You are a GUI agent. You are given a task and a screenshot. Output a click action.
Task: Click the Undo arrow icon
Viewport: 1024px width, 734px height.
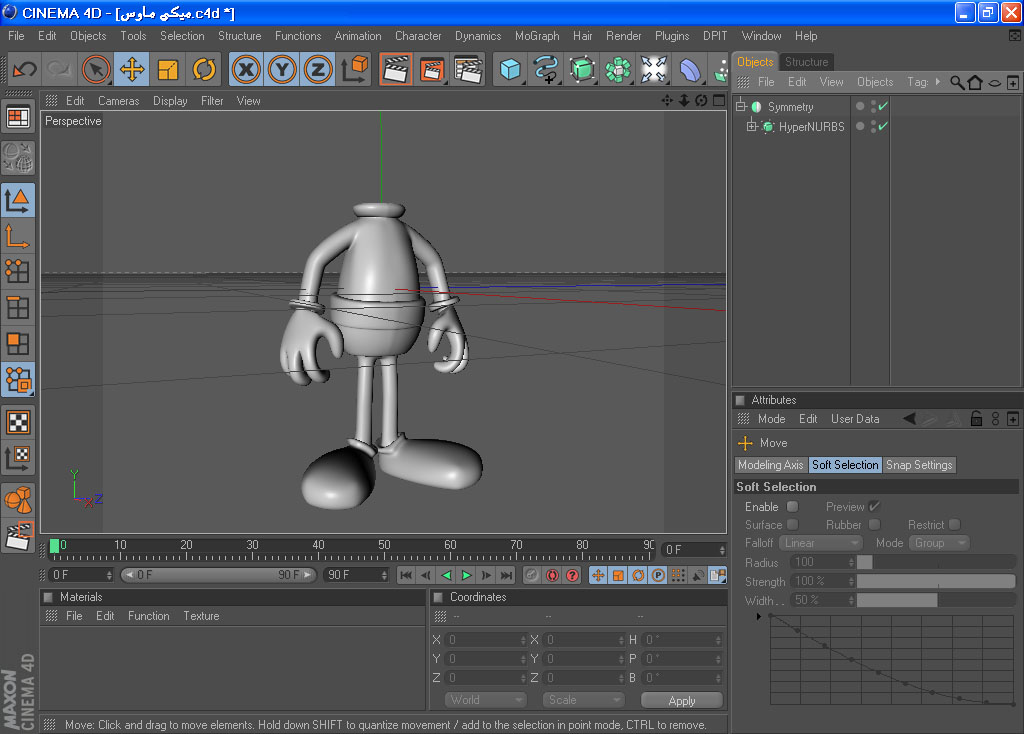(x=25, y=69)
